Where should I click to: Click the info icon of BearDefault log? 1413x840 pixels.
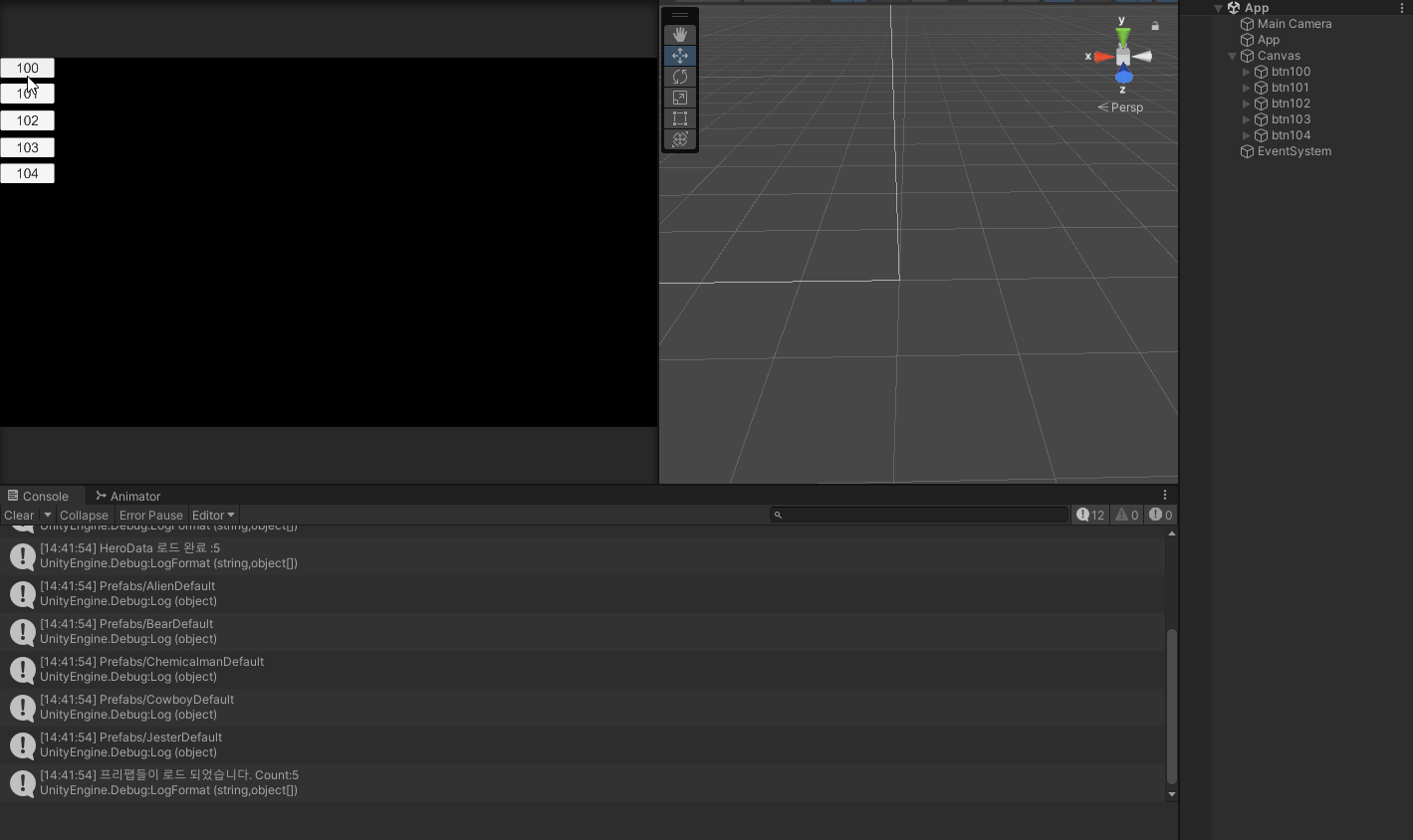click(x=22, y=632)
